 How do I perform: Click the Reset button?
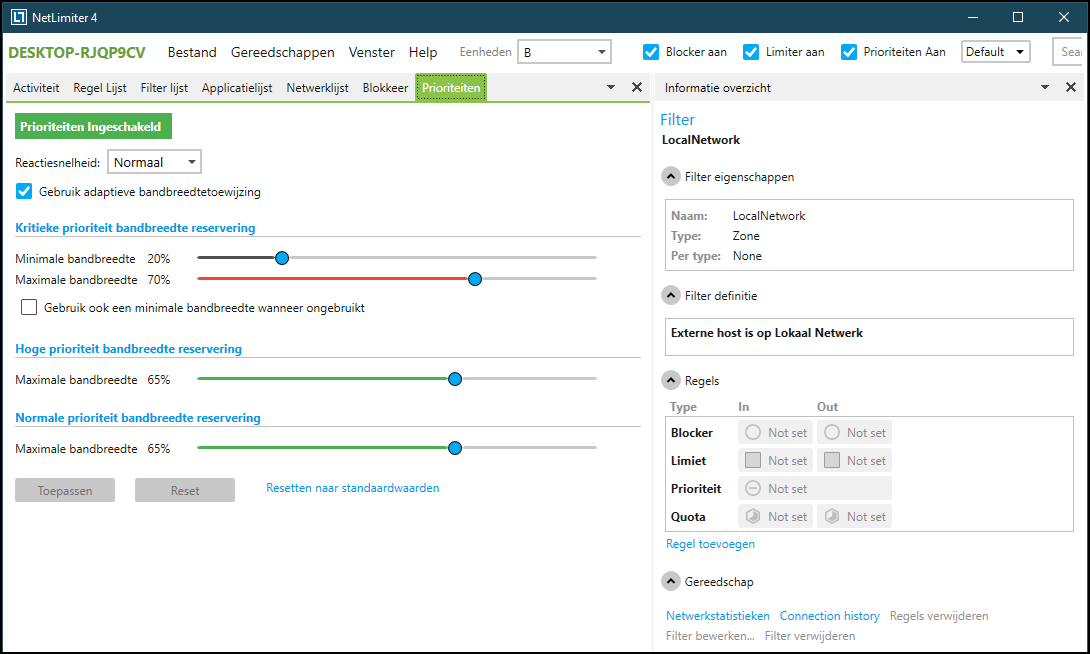pyautogui.click(x=185, y=490)
